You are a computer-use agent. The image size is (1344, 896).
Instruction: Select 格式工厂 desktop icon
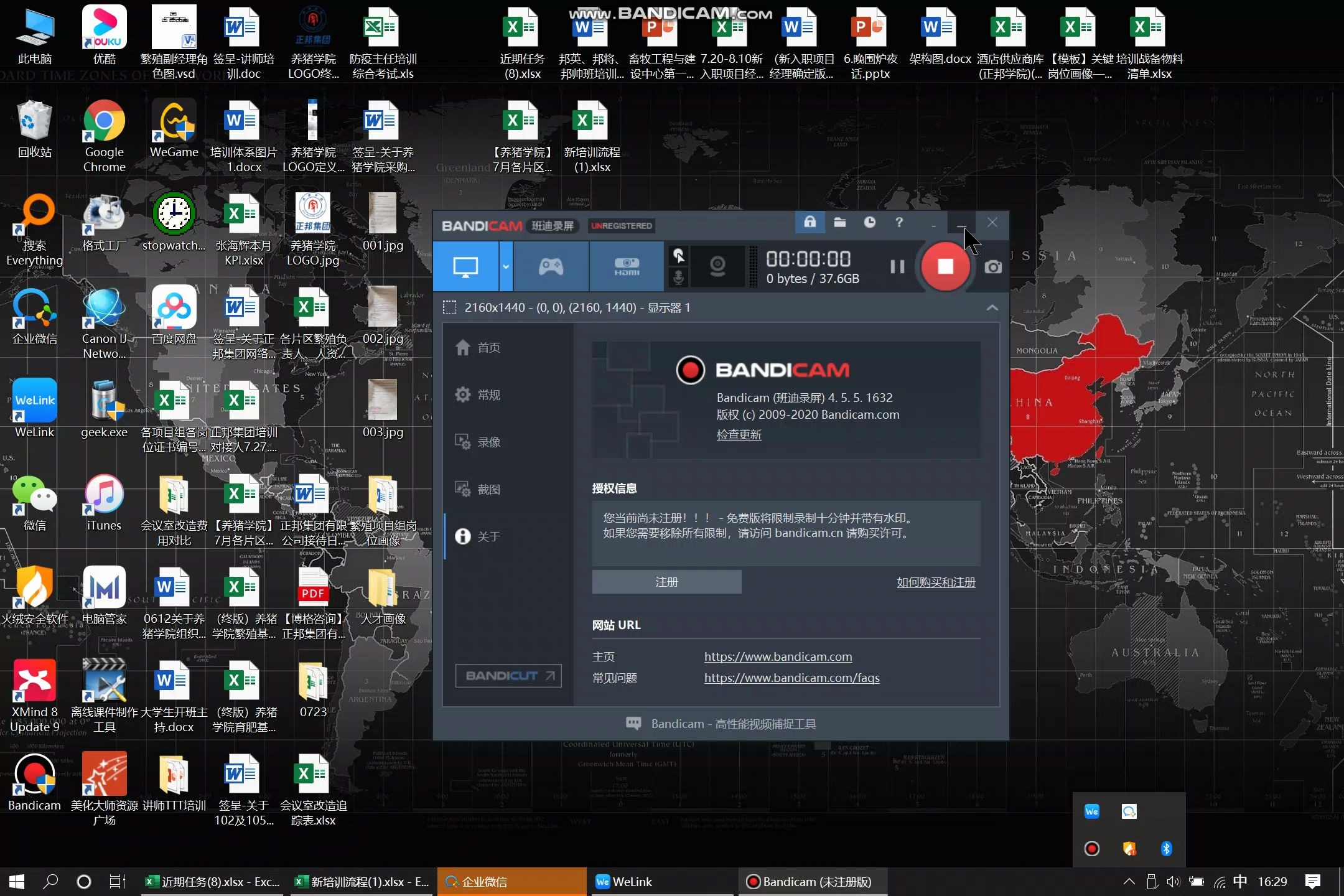tap(104, 223)
